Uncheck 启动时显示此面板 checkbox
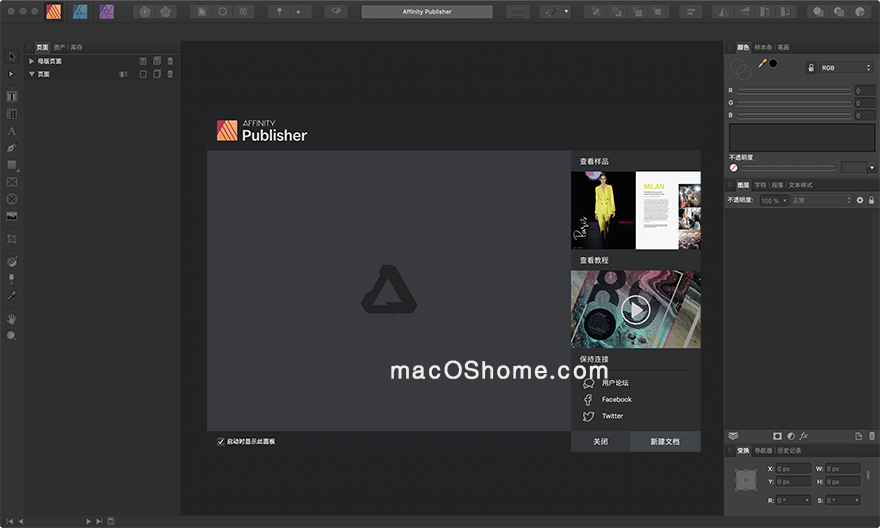880x528 pixels. [x=221, y=442]
